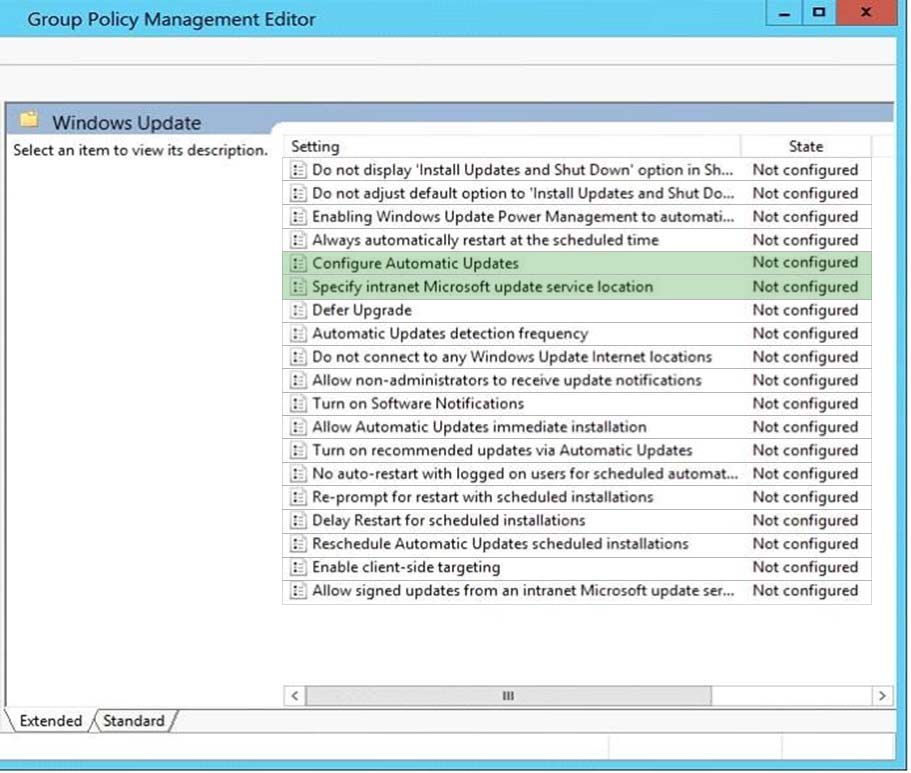The width and height of the screenshot is (911, 773).
Task: Click the Not configured state of Enable client-side targeting
Action: [x=805, y=567]
